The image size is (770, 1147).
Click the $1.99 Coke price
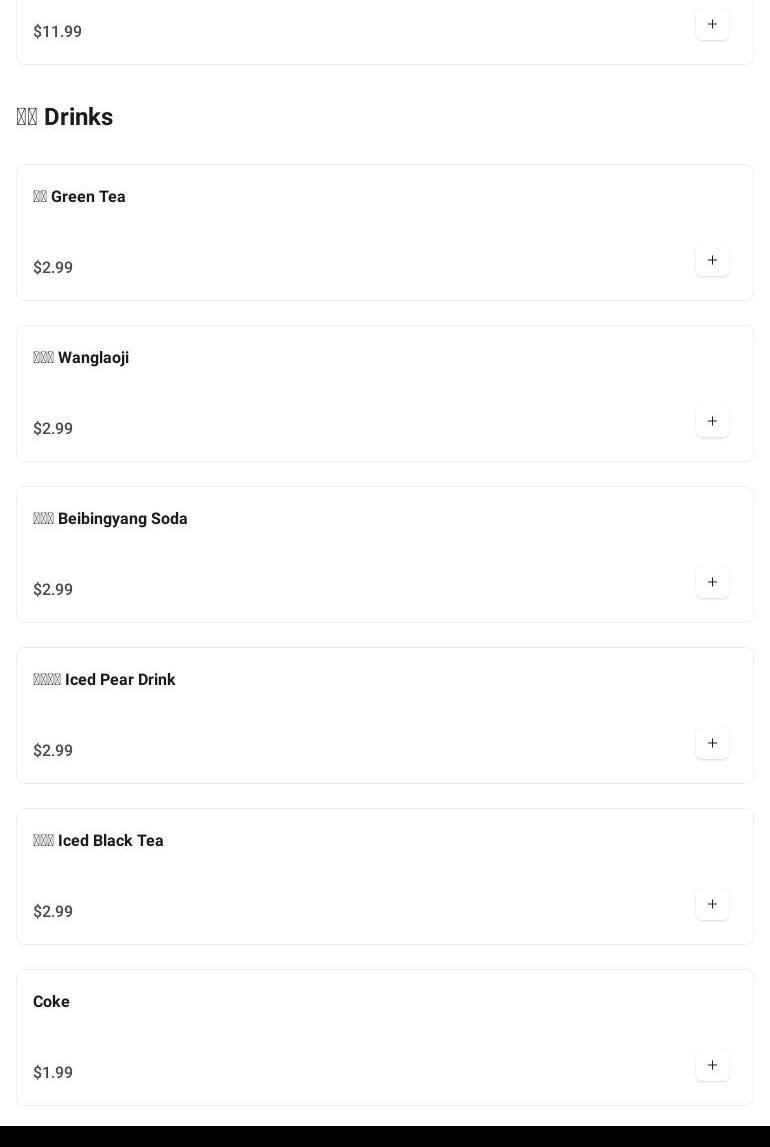click(x=53, y=1073)
